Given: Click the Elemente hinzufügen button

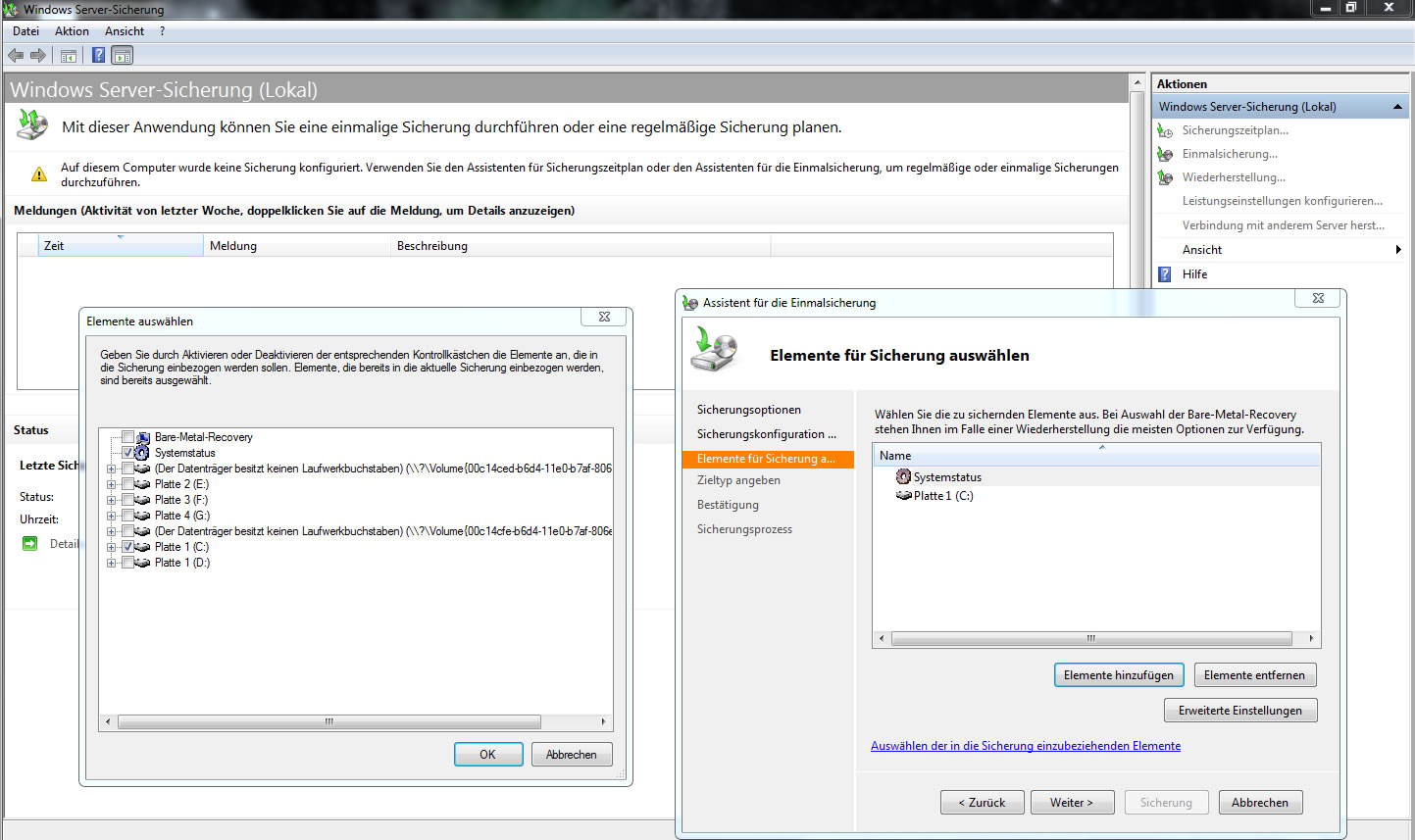Looking at the screenshot, I should (x=1118, y=675).
